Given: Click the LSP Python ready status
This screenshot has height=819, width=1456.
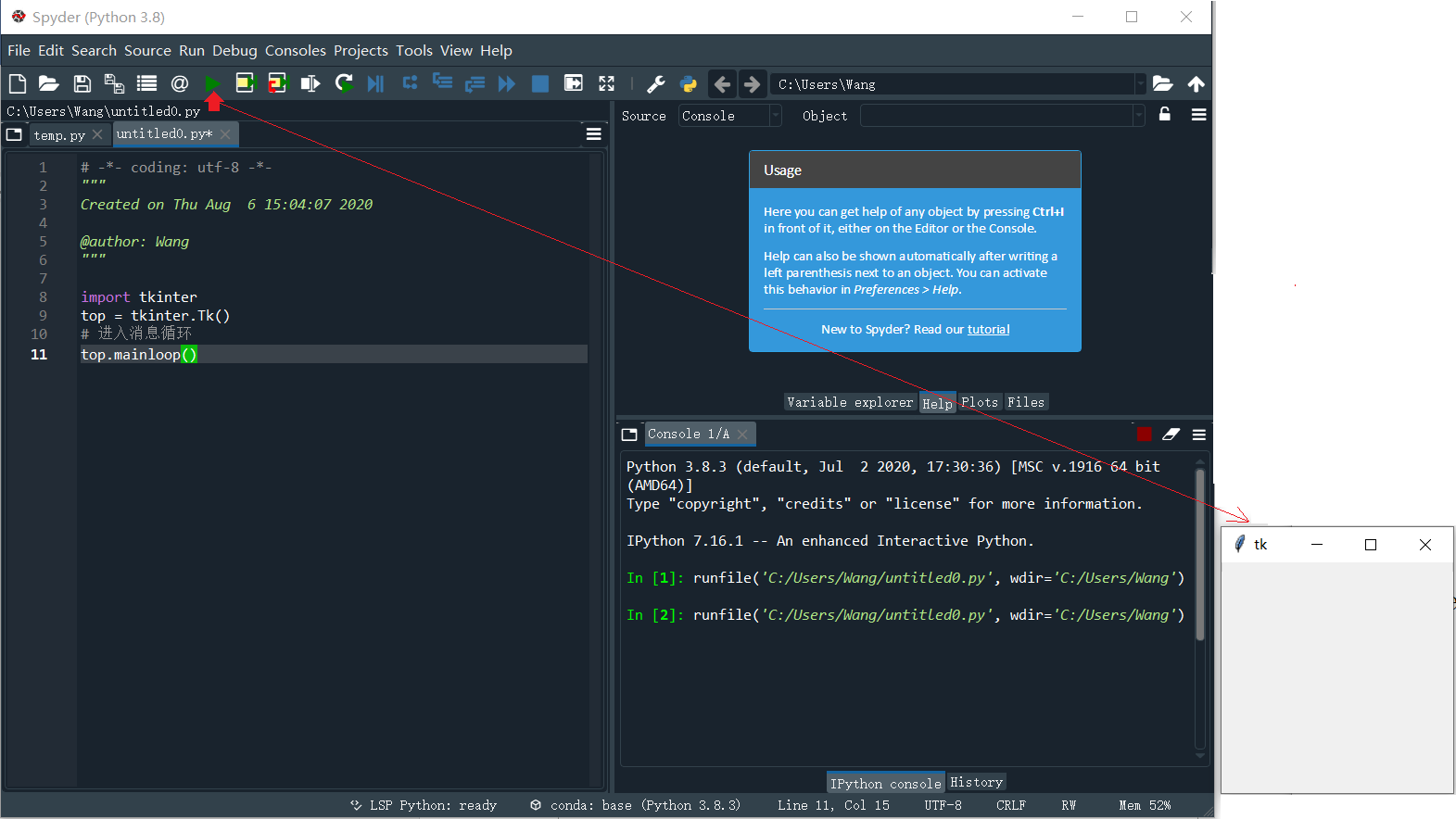Looking at the screenshot, I should coord(424,805).
